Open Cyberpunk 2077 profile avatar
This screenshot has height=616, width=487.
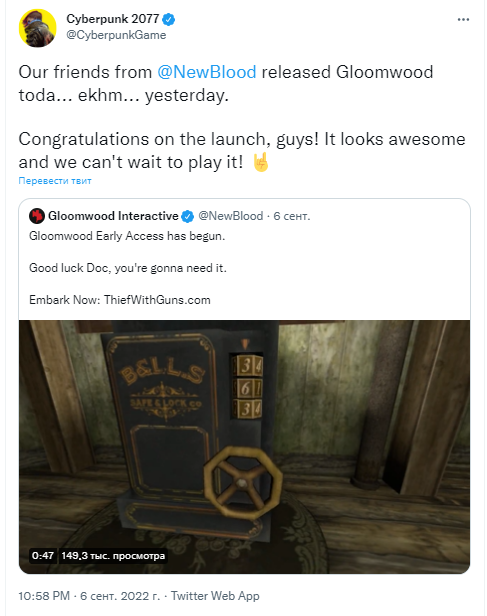(37, 29)
